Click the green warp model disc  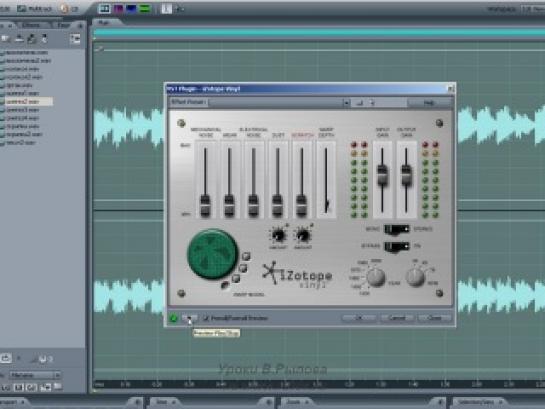click(x=213, y=254)
